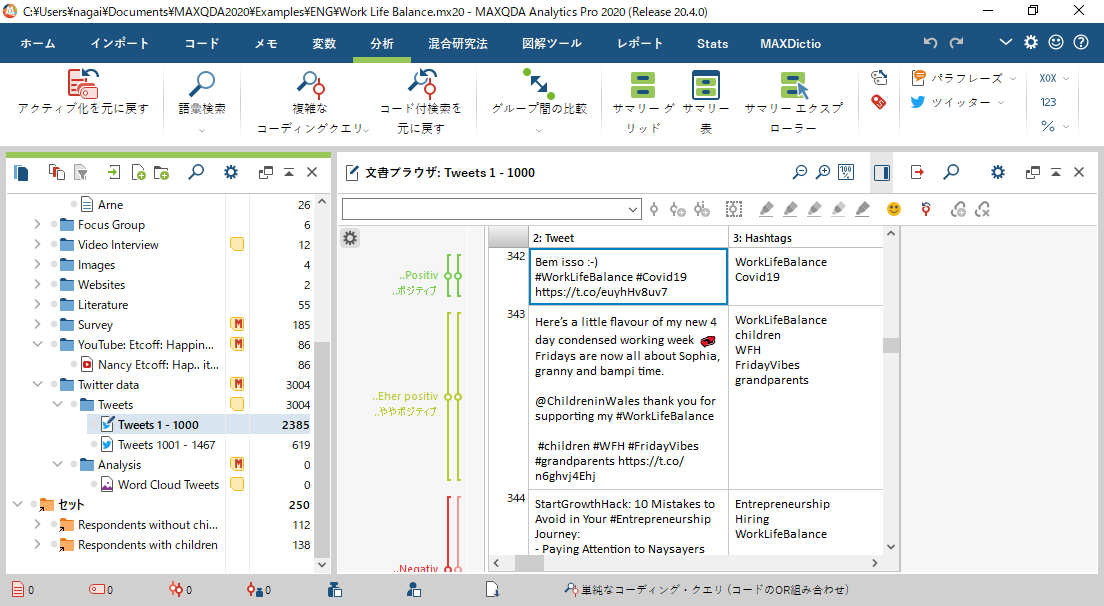The height and width of the screenshot is (606, 1104).
Task: Open the コード ribbon tab
Action: click(x=202, y=44)
